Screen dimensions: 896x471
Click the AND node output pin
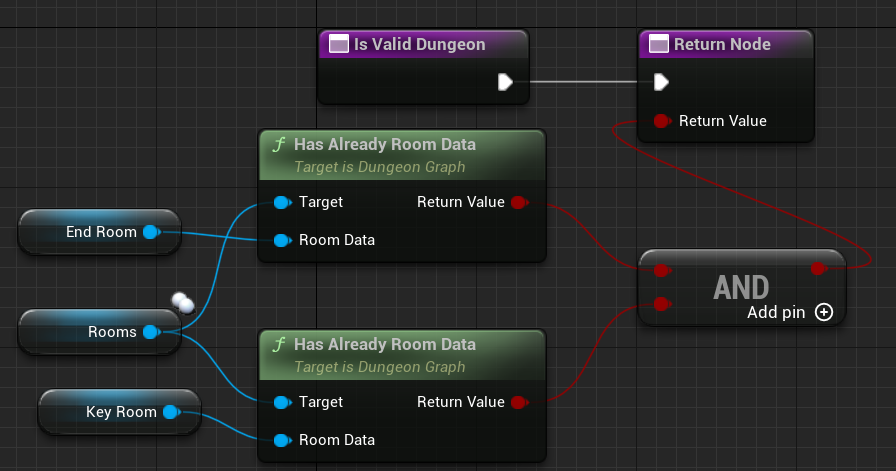coord(818,268)
